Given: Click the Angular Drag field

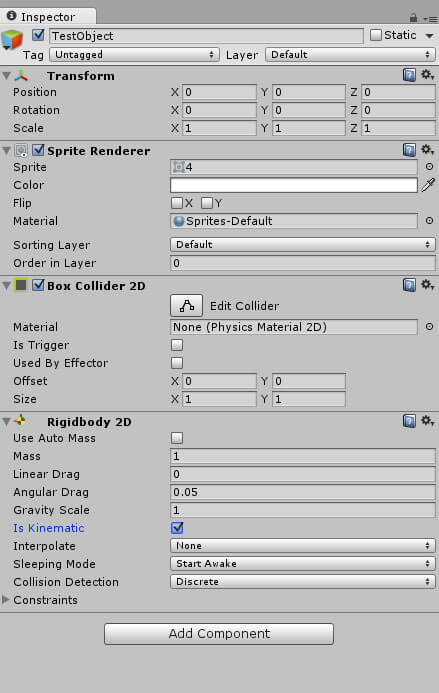Looking at the screenshot, I should pyautogui.click(x=303, y=492).
